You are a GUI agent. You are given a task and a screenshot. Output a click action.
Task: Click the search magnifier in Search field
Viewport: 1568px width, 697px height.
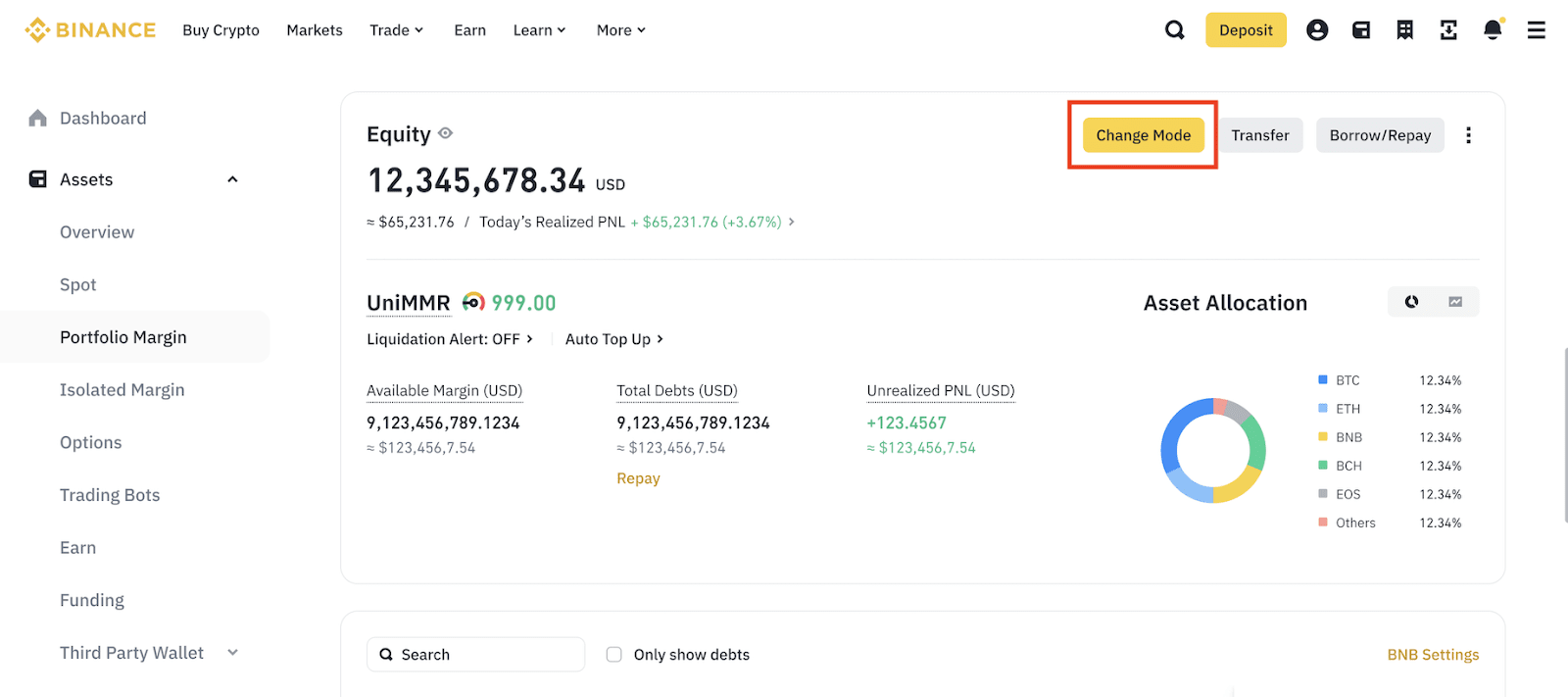[386, 655]
